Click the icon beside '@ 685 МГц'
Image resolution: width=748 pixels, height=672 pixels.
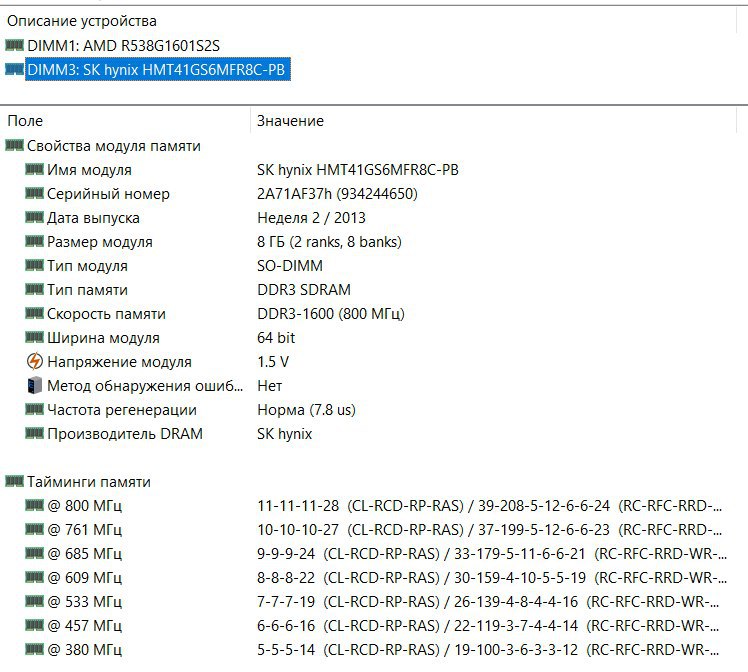[34, 553]
